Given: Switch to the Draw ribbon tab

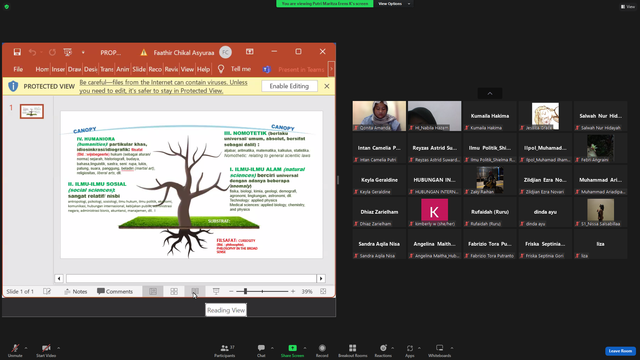Looking at the screenshot, I should point(74,69).
